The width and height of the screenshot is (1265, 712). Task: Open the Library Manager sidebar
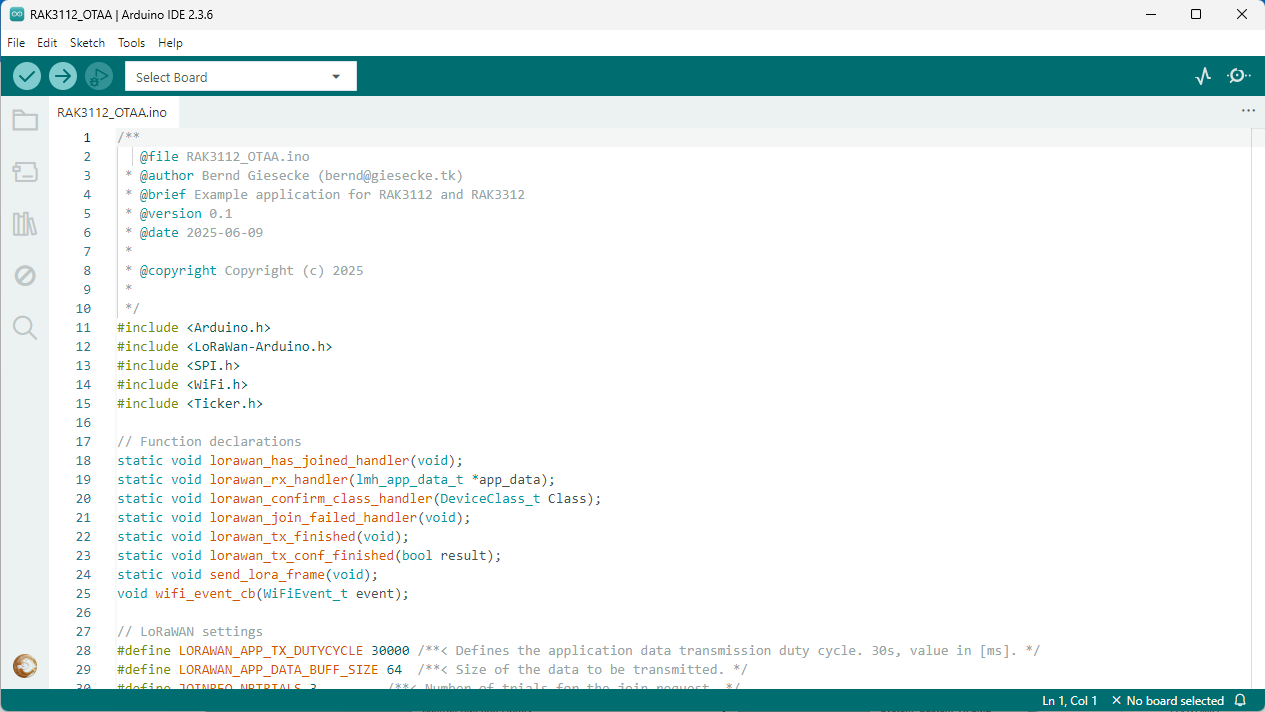(25, 224)
